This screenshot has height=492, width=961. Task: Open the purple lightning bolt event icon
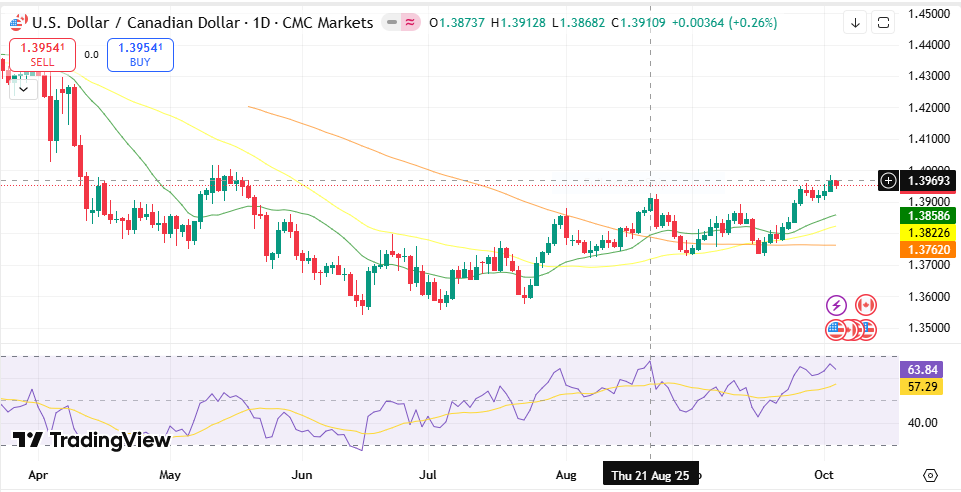[837, 305]
